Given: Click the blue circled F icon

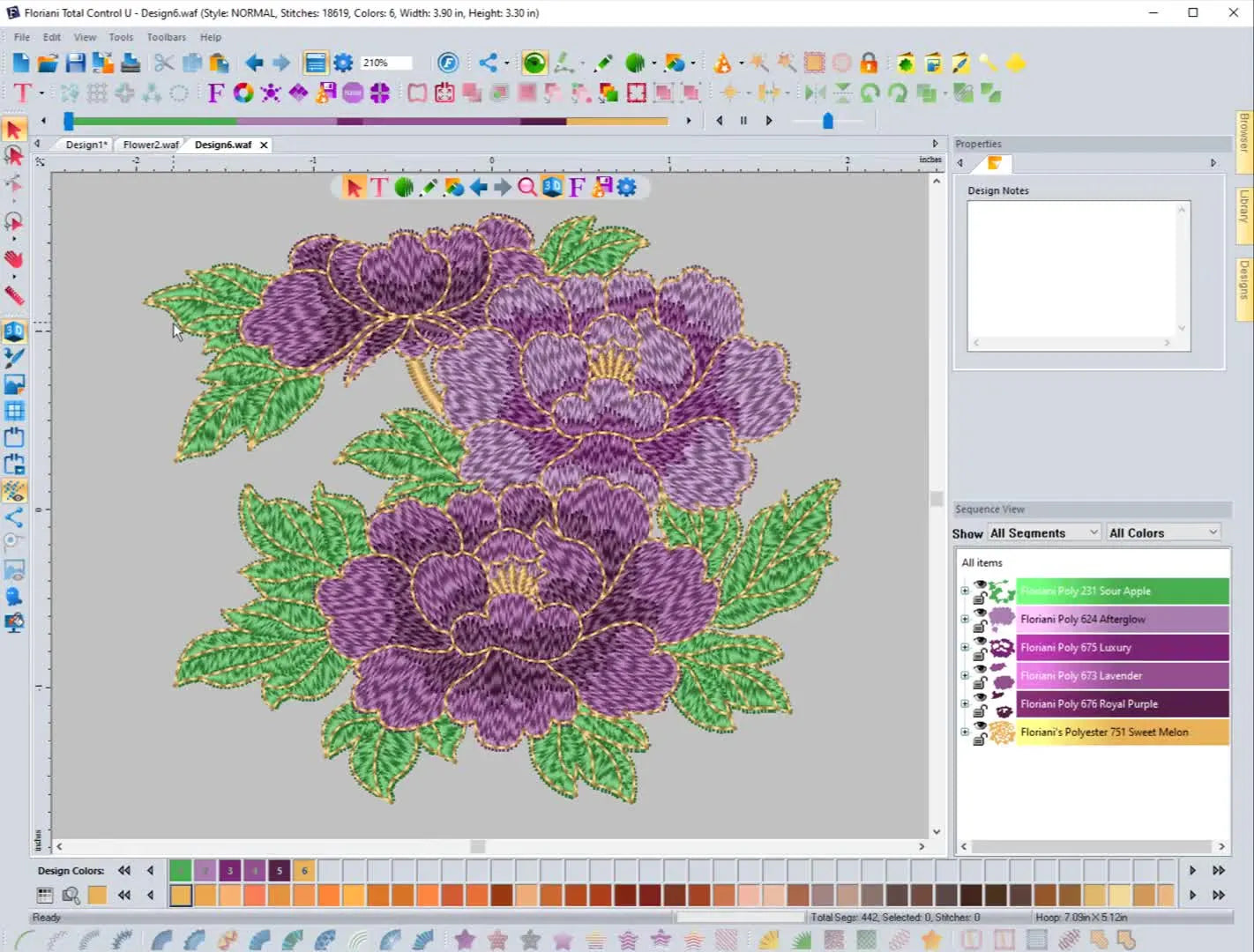Looking at the screenshot, I should point(448,63).
